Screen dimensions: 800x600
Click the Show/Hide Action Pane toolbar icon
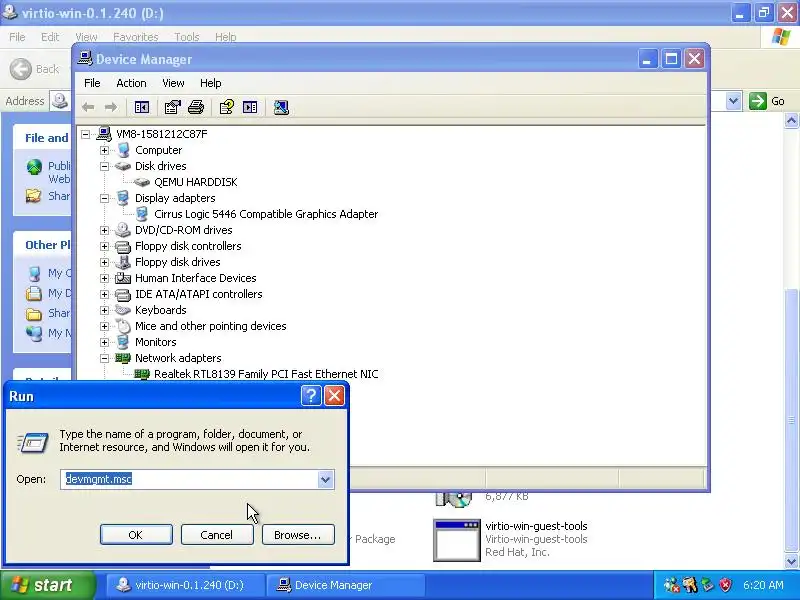pos(250,107)
